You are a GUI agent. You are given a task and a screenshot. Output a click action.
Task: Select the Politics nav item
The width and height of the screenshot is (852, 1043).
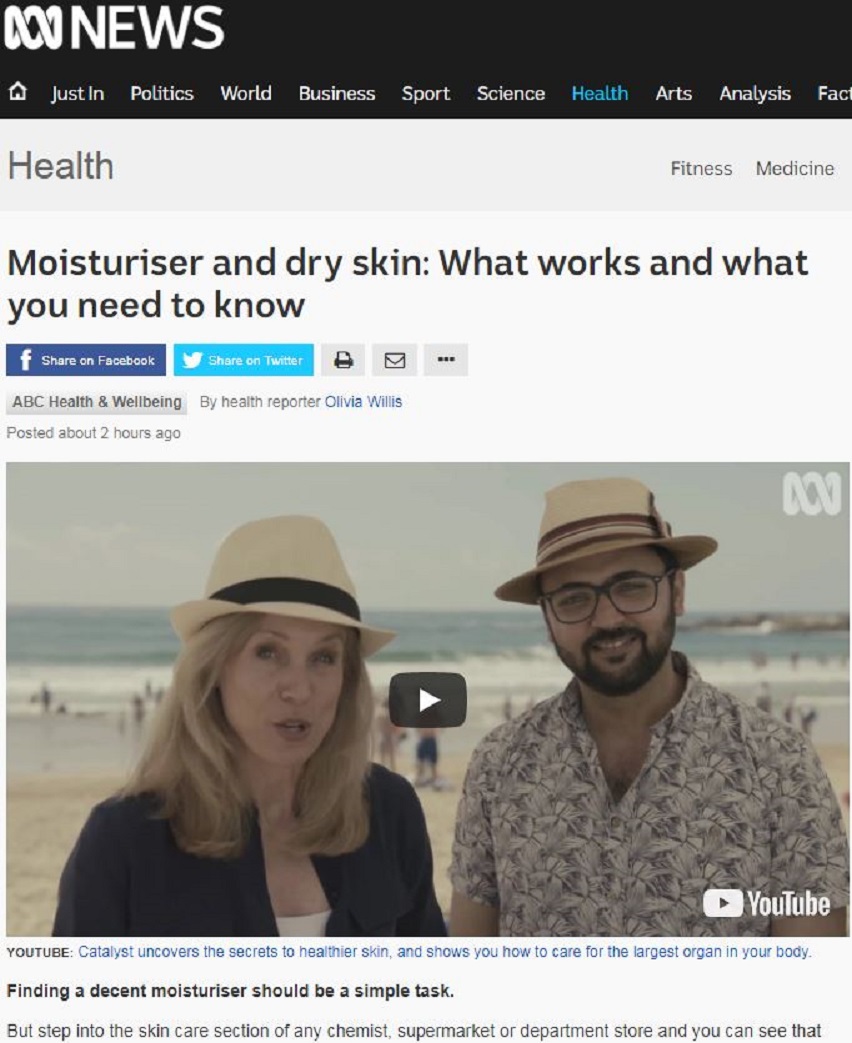coord(162,93)
